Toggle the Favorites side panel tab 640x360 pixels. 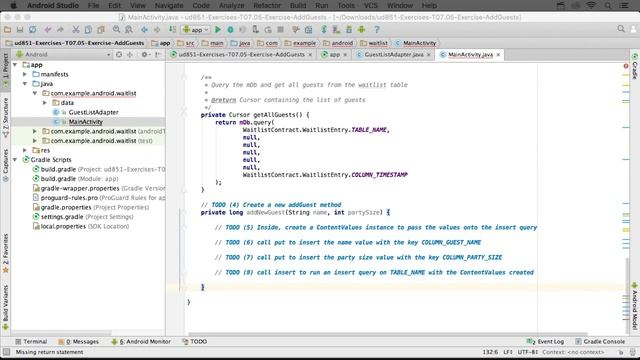(x=5, y=253)
